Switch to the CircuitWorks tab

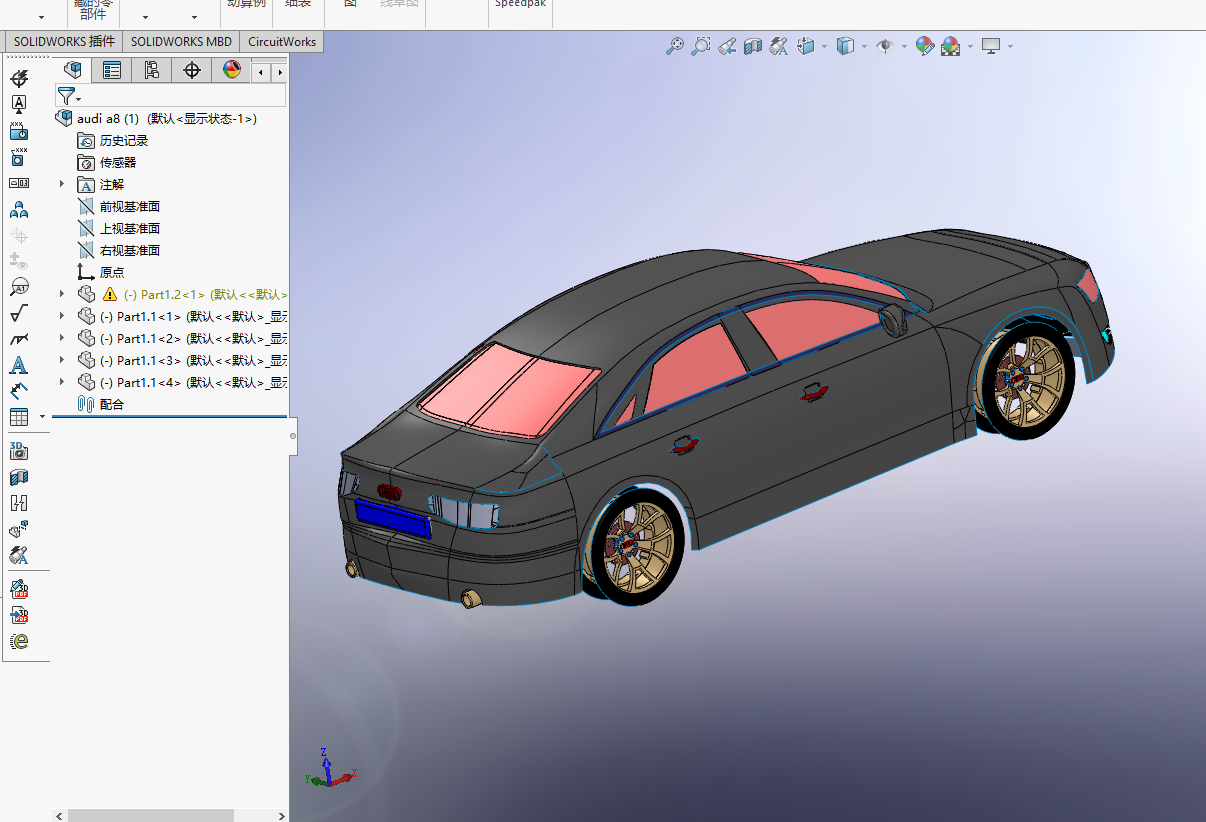pos(282,41)
